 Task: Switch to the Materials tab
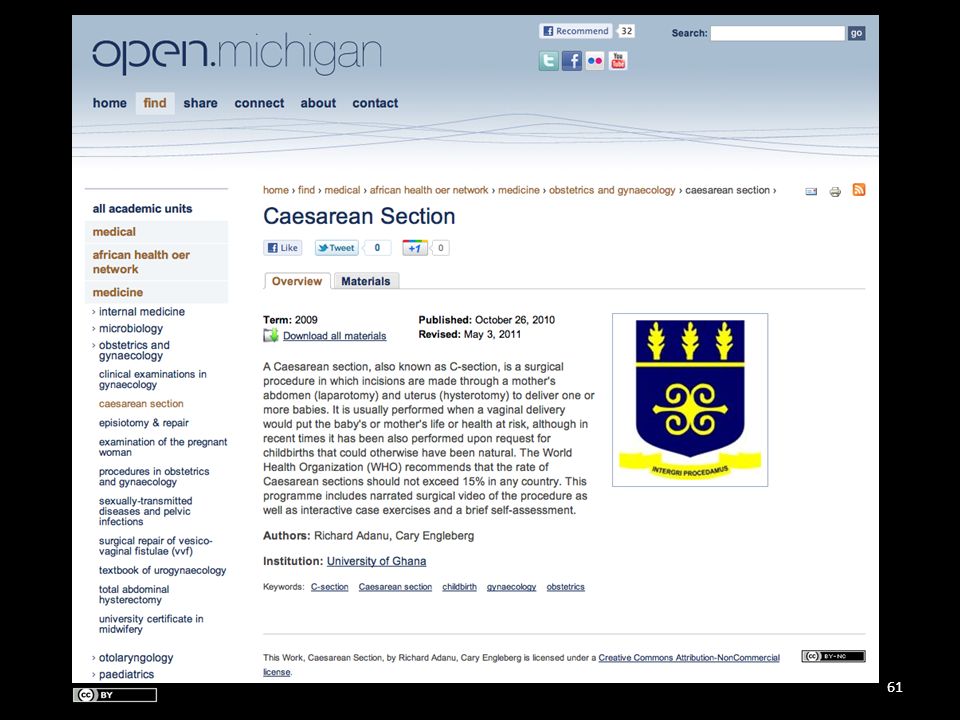click(366, 281)
